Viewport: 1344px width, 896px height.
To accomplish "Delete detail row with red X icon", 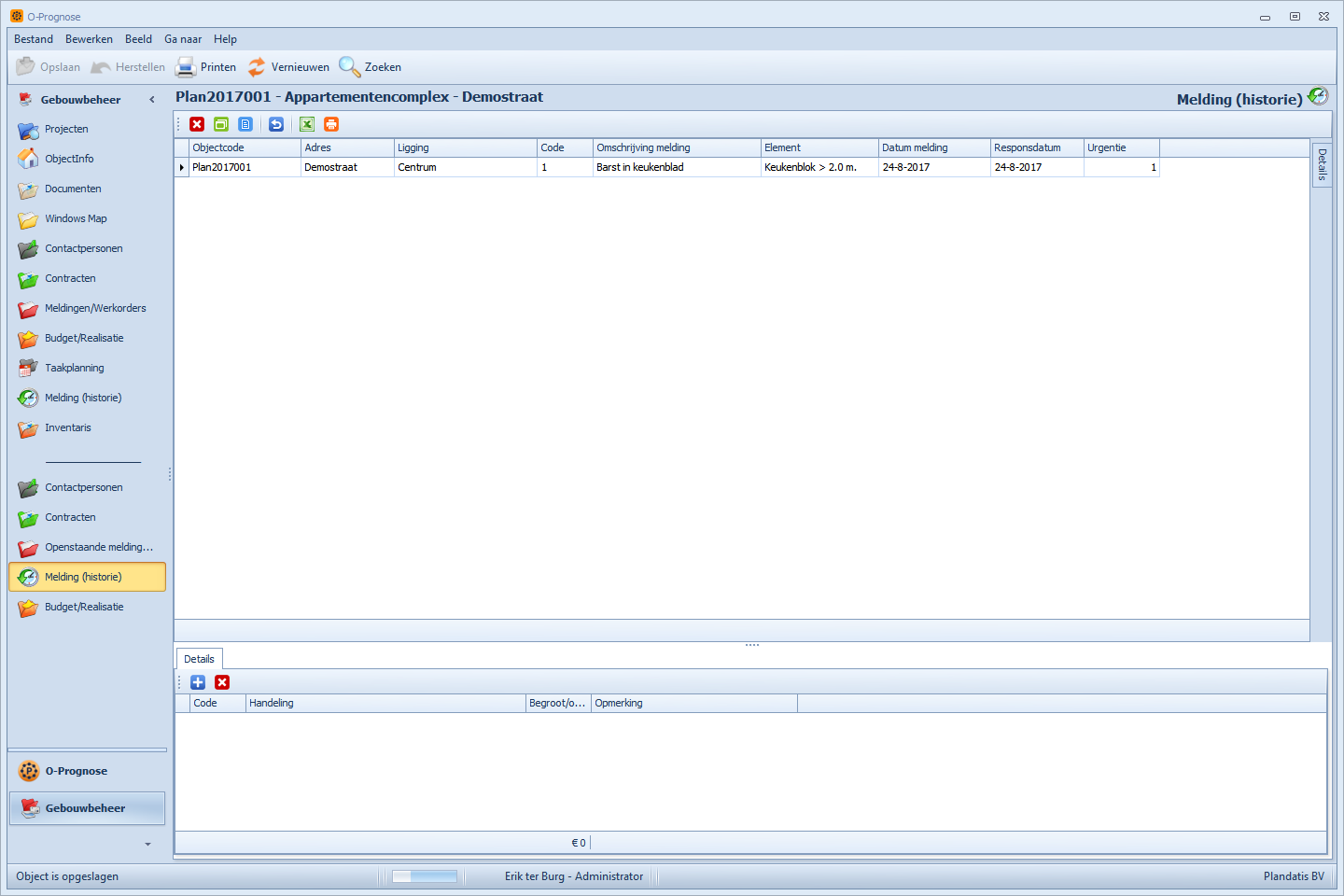I will [222, 682].
